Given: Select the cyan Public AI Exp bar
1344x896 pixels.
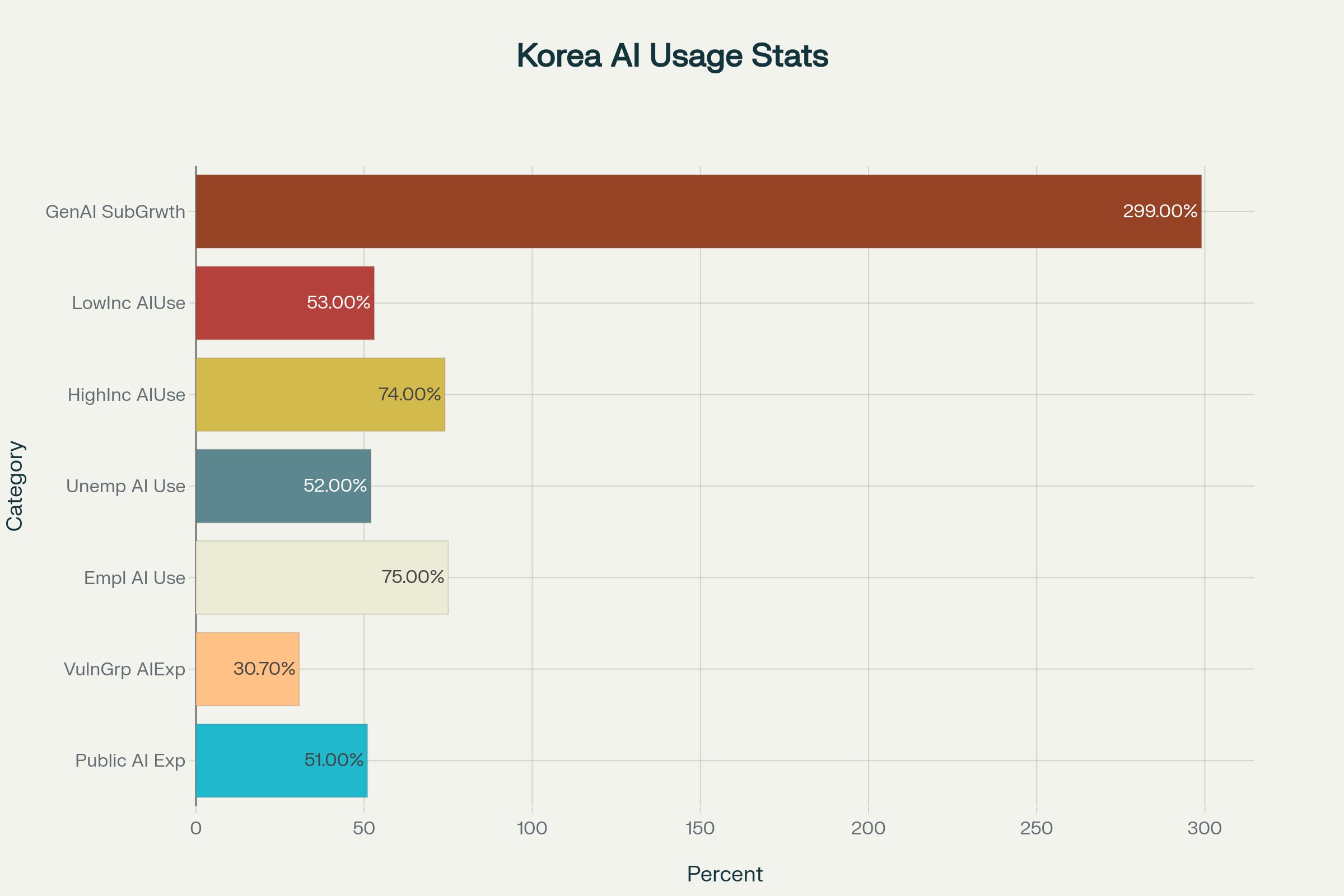Looking at the screenshot, I should pyautogui.click(x=282, y=760).
